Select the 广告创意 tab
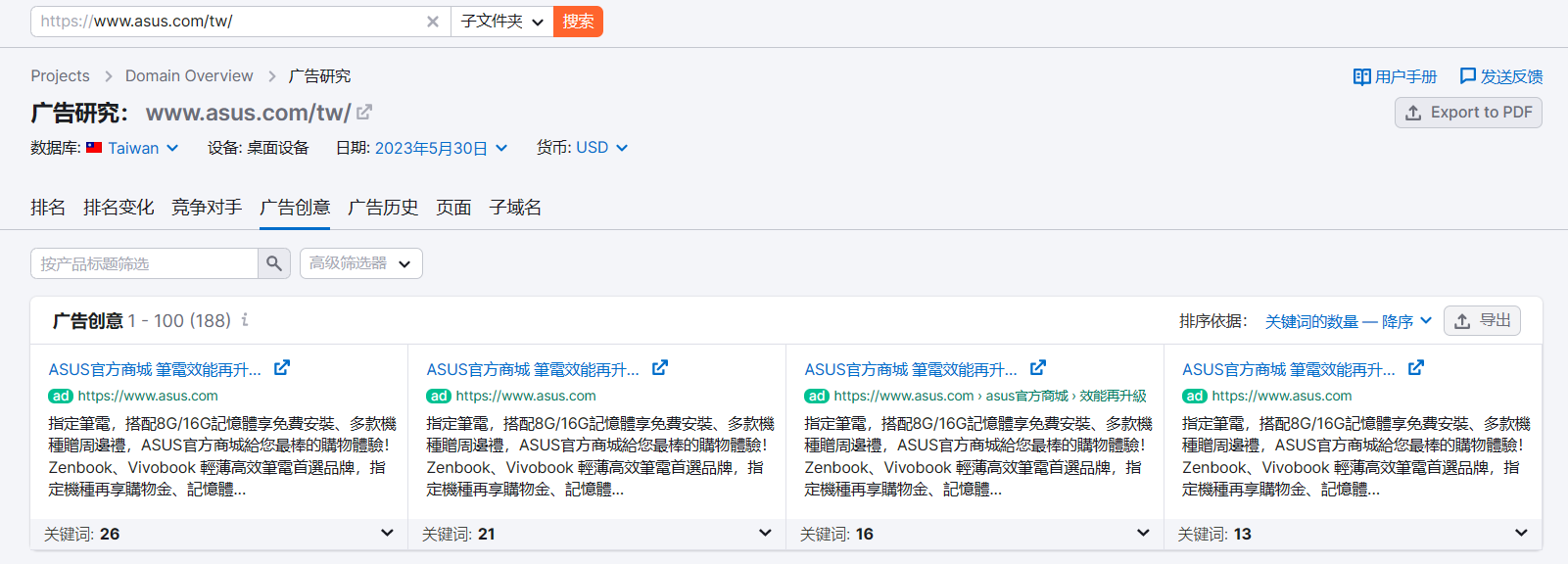Viewport: 1568px width, 564px height. [x=295, y=208]
